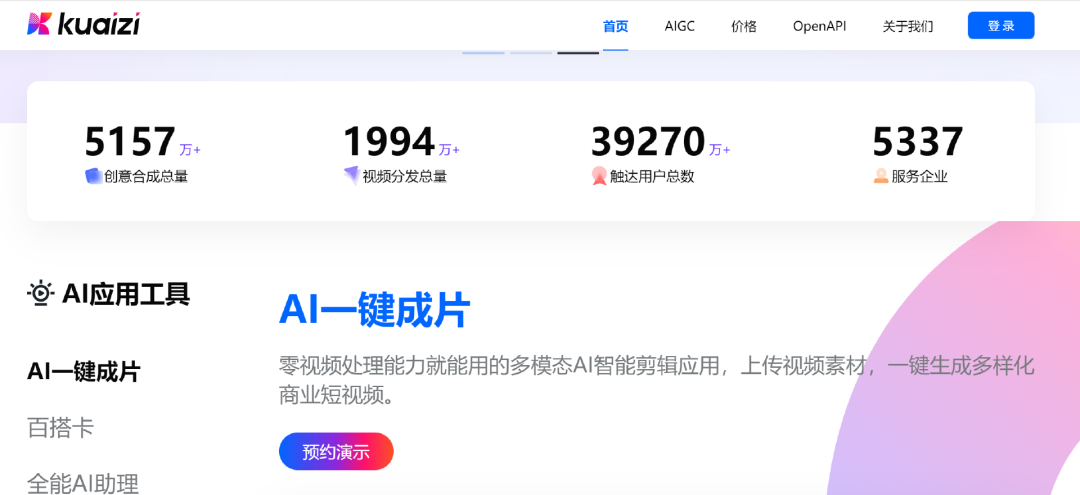Screen dimensions: 1080x495
Task: Select the dark carousel indicator bar
Action: pos(578,52)
